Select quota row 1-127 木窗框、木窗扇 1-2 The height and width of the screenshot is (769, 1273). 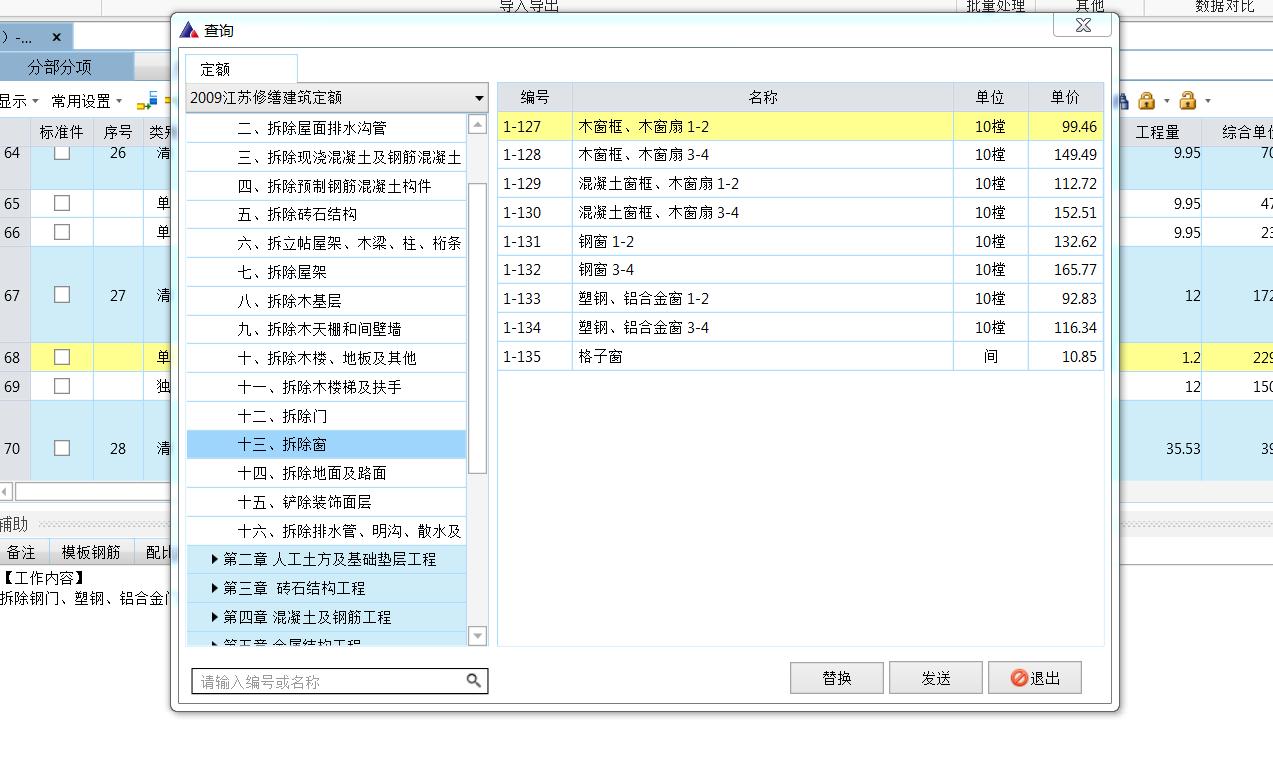tap(800, 126)
